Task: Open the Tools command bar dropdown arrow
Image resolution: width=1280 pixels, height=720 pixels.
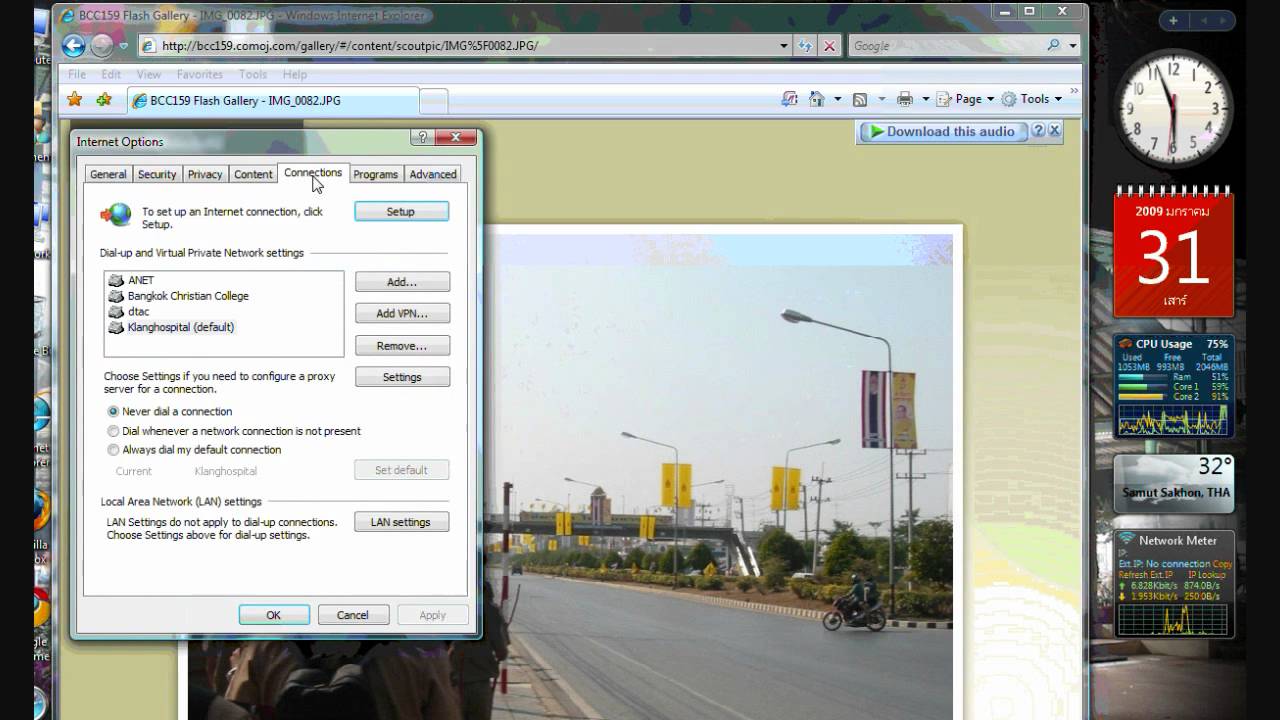Action: (x=1056, y=99)
